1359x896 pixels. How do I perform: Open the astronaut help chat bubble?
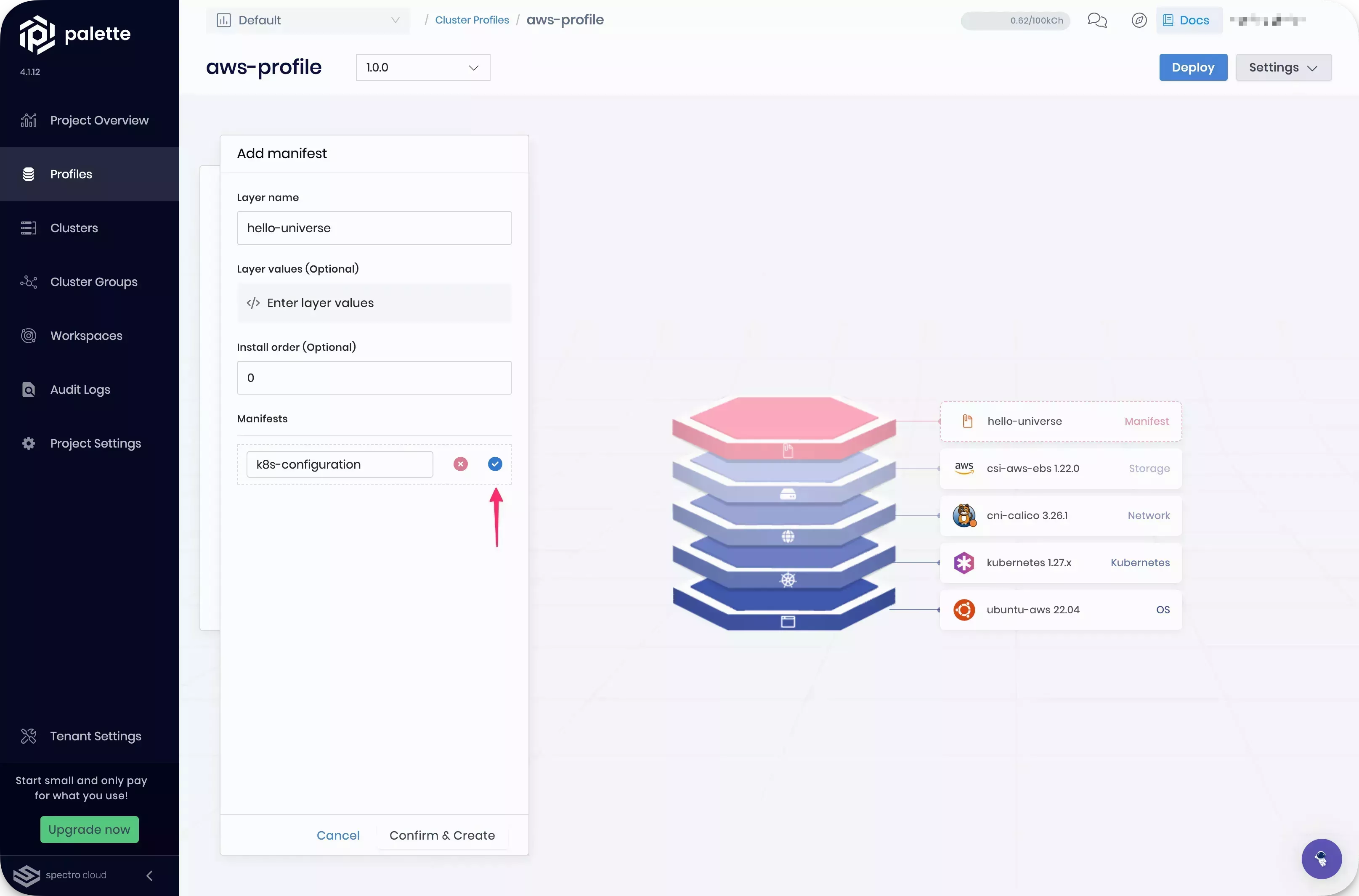1321,858
